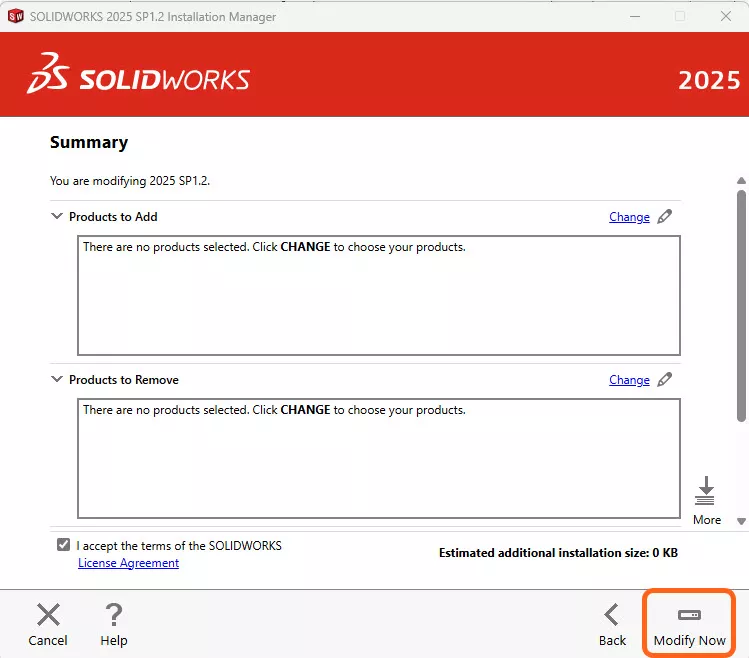Open Help with the question mark icon
This screenshot has width=749, height=658.
coord(114,615)
